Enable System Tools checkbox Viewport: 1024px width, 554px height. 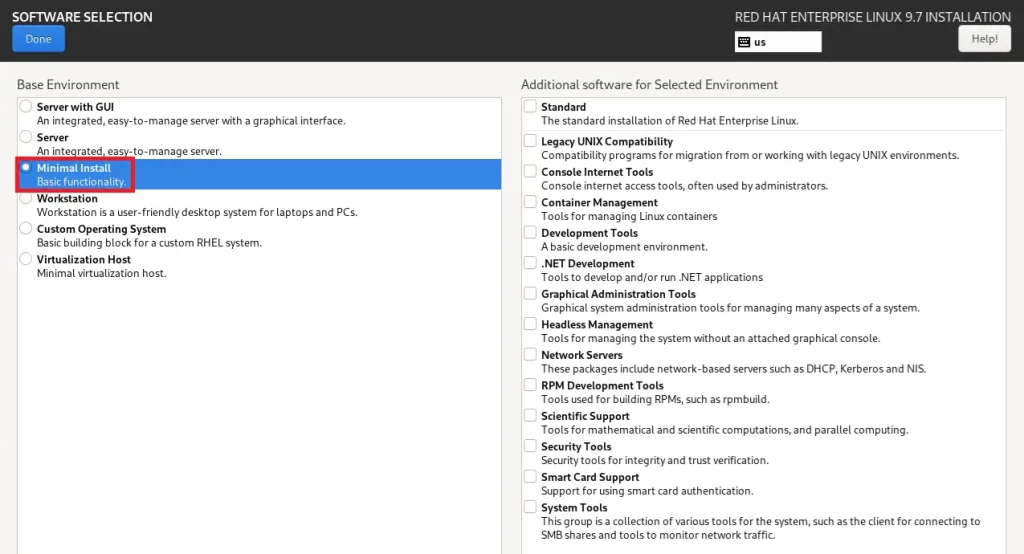530,508
